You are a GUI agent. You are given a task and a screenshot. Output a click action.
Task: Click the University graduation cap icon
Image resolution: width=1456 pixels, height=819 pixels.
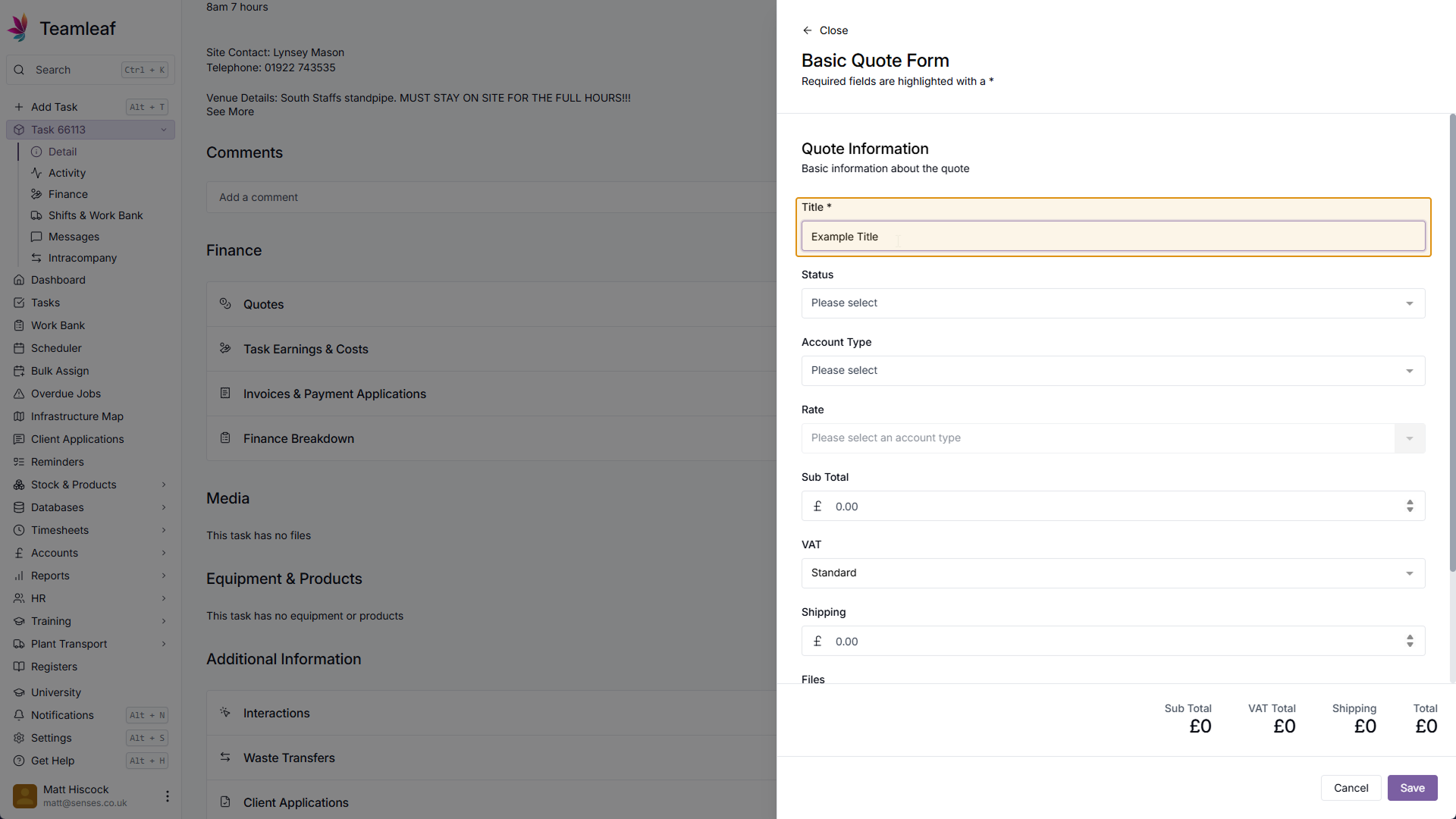[19, 692]
